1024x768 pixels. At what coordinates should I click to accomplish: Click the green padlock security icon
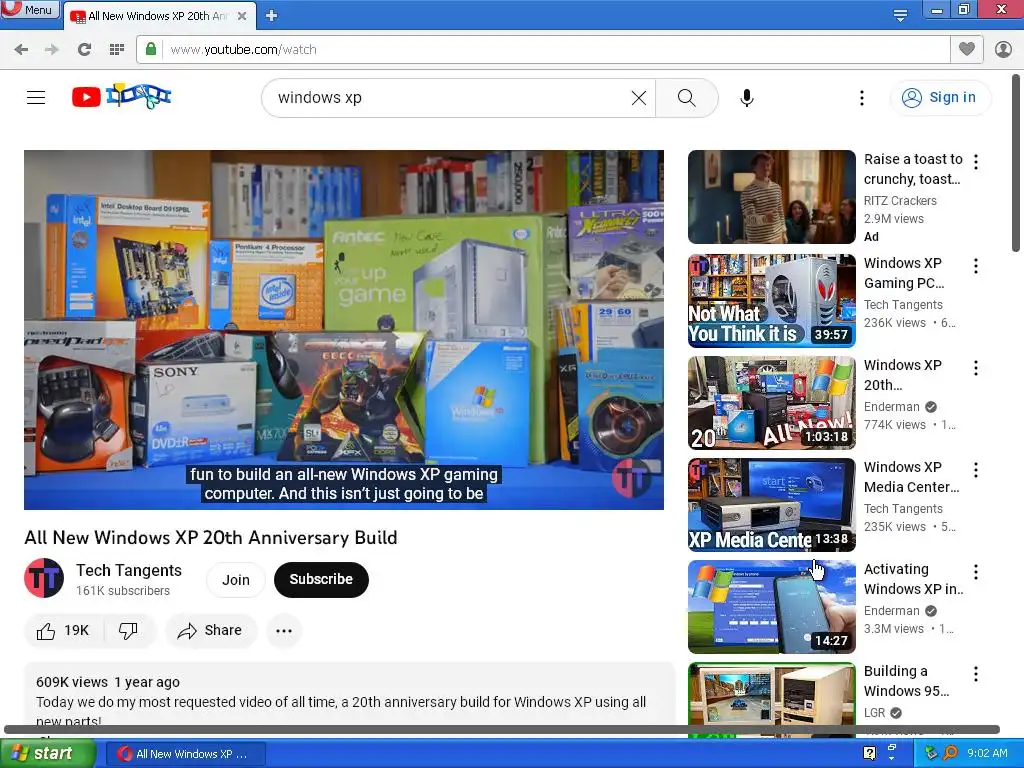click(151, 50)
